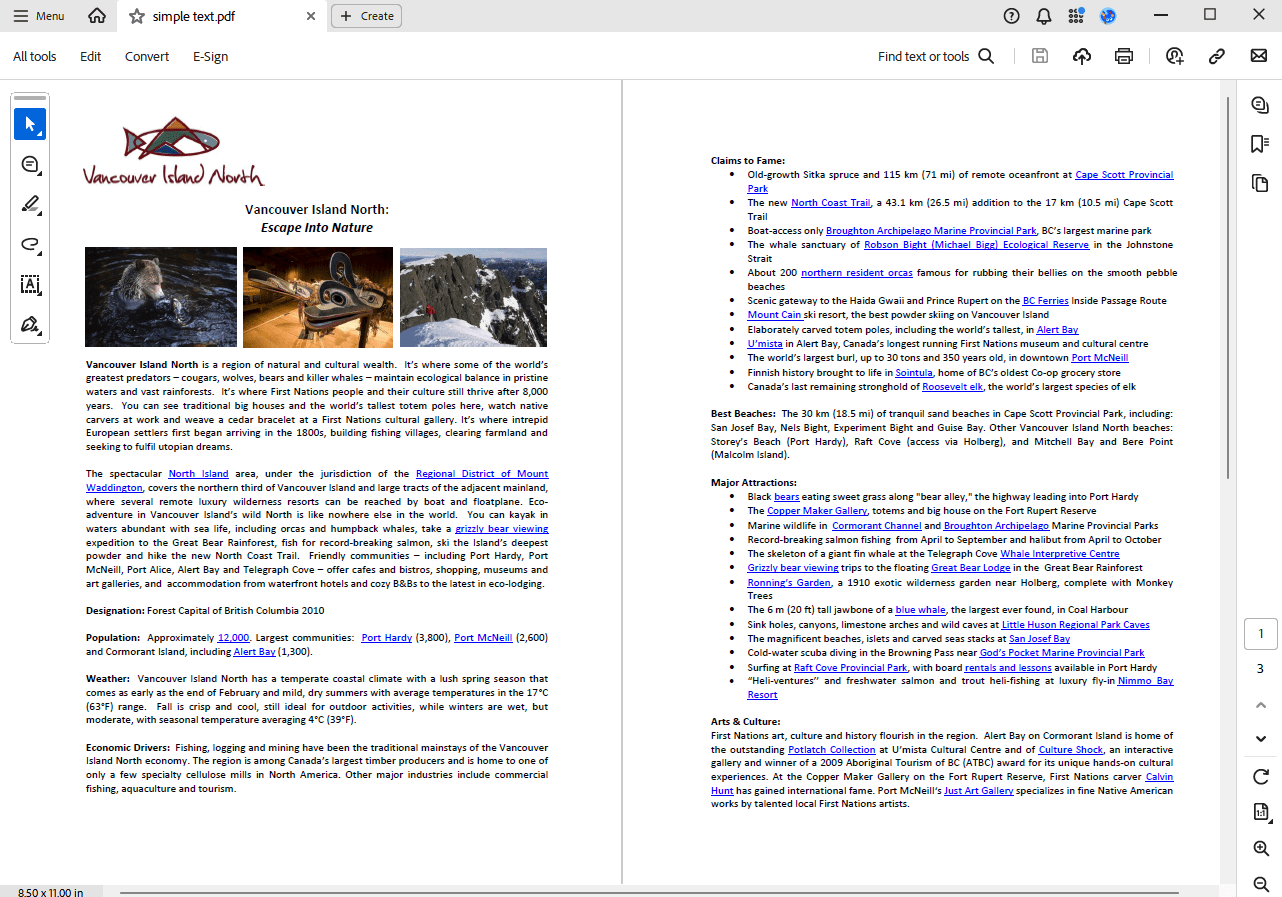Open the Menu hamburger dropdown
1282x897 pixels.
pos(39,16)
